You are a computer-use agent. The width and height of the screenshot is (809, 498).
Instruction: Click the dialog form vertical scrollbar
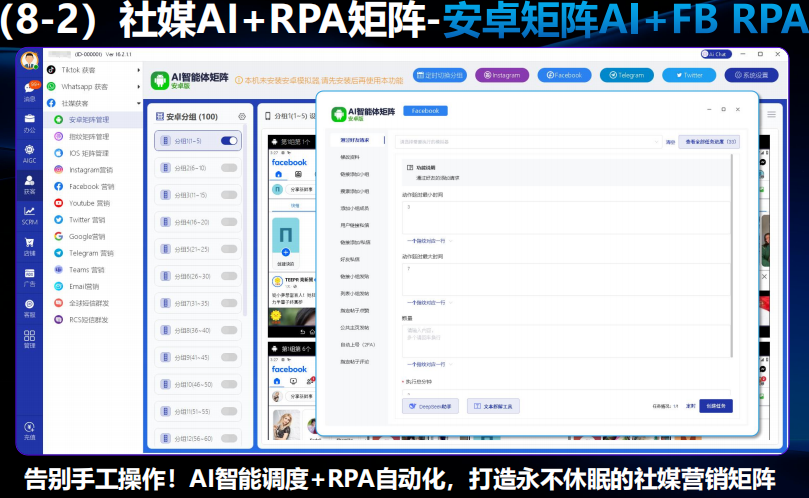coord(732,256)
